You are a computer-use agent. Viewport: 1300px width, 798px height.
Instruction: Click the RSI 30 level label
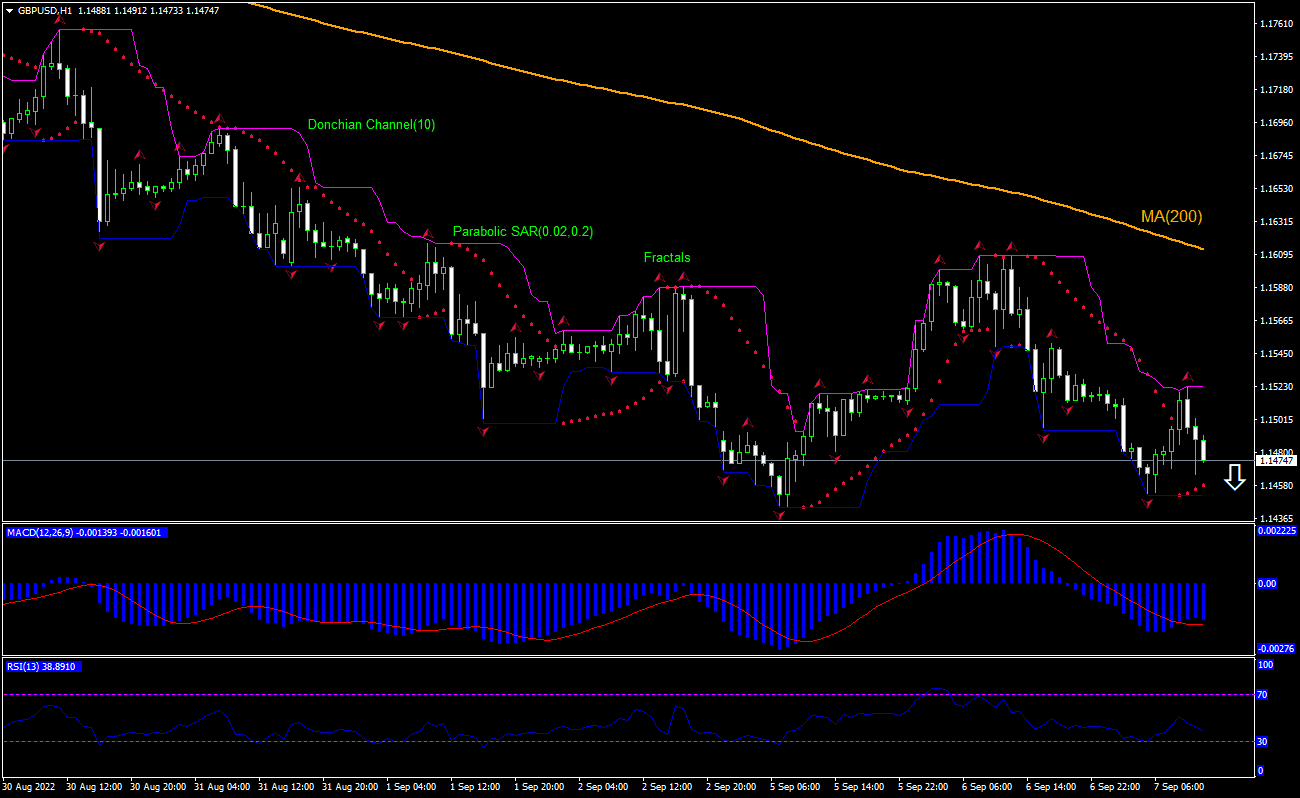pyautogui.click(x=1265, y=741)
